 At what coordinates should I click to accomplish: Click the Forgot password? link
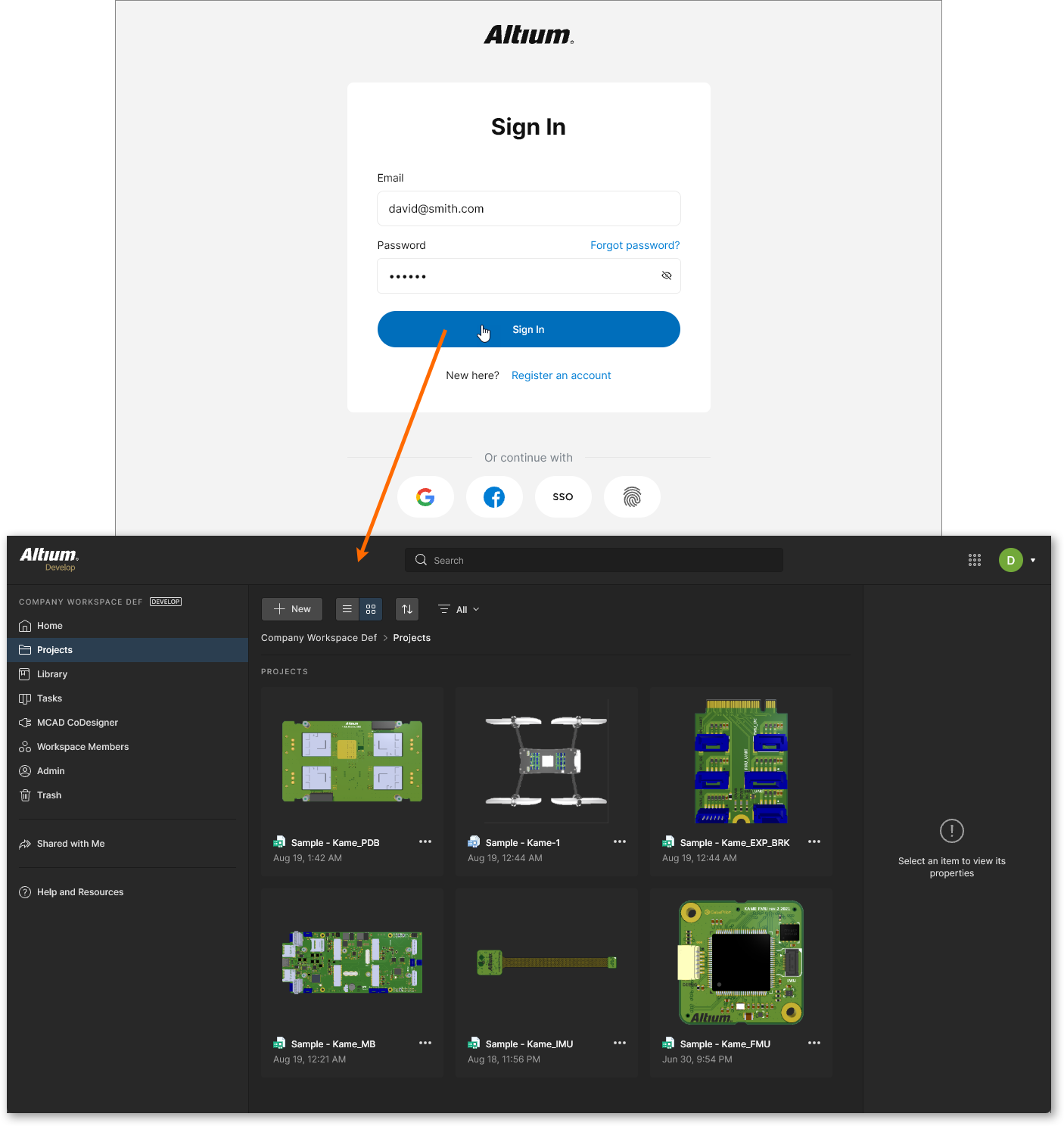click(635, 245)
